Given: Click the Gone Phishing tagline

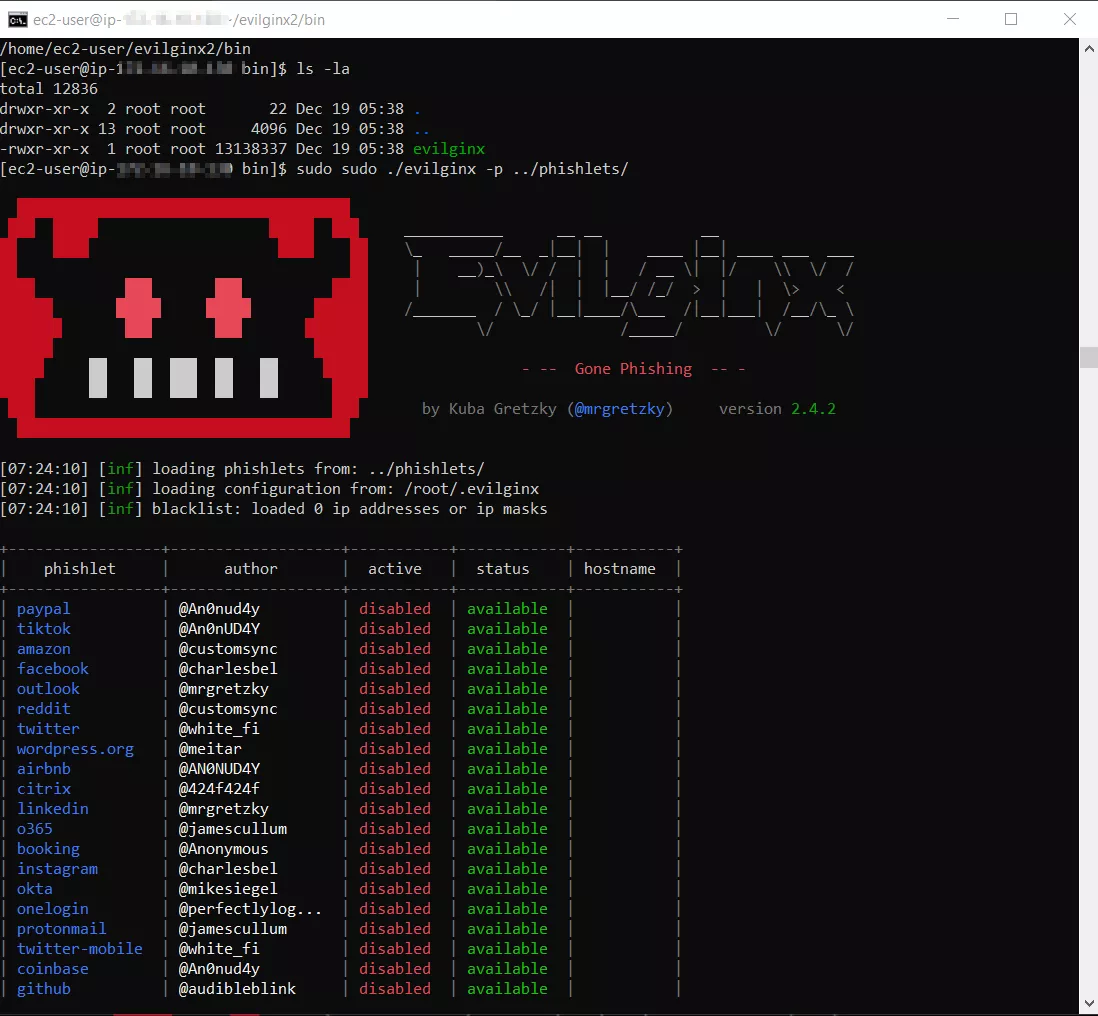Looking at the screenshot, I should pyautogui.click(x=633, y=369).
